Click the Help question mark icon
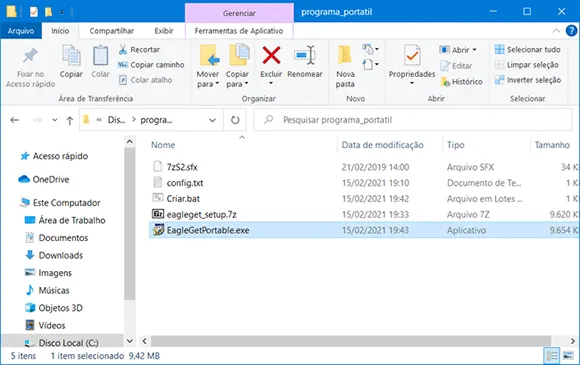This screenshot has height=365, width=580. 571,31
